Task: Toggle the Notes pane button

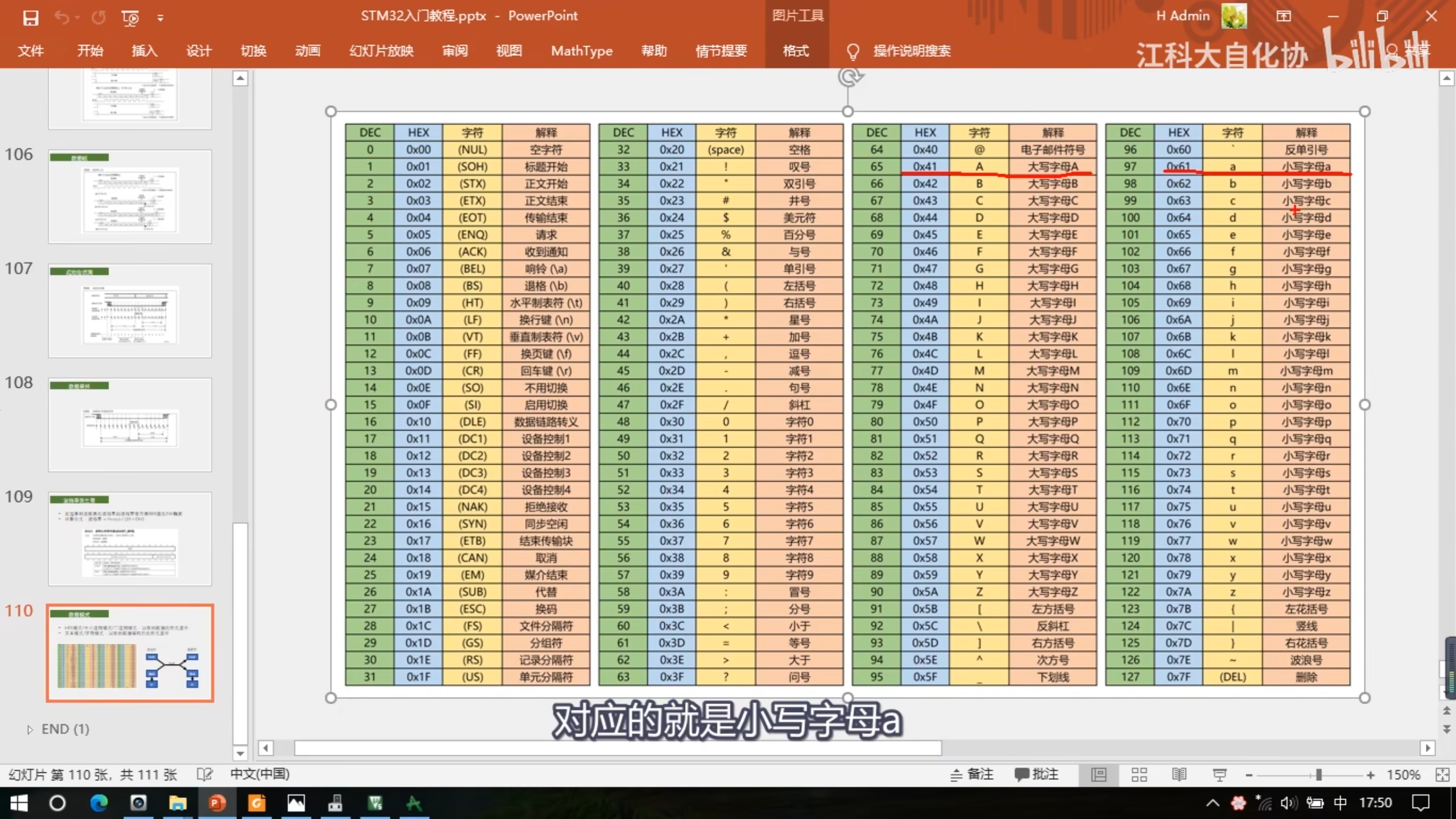Action: 972,775
